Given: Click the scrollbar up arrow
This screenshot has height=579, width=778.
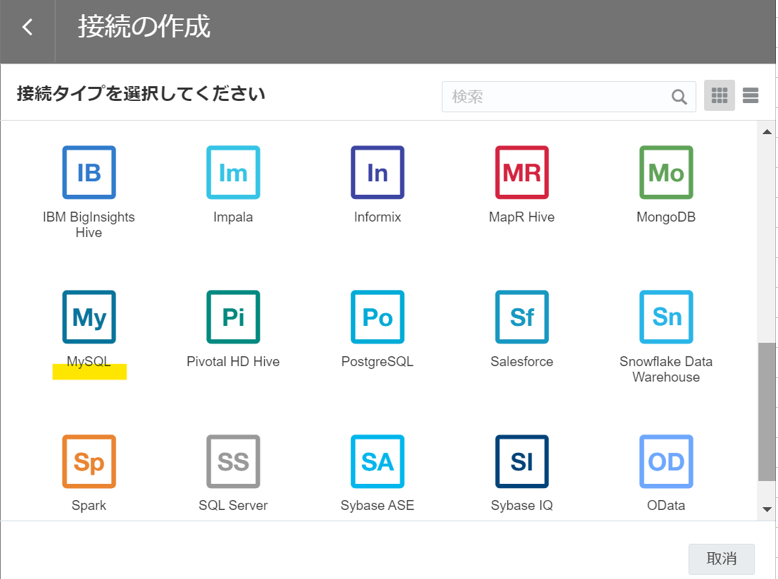Looking at the screenshot, I should [767, 131].
